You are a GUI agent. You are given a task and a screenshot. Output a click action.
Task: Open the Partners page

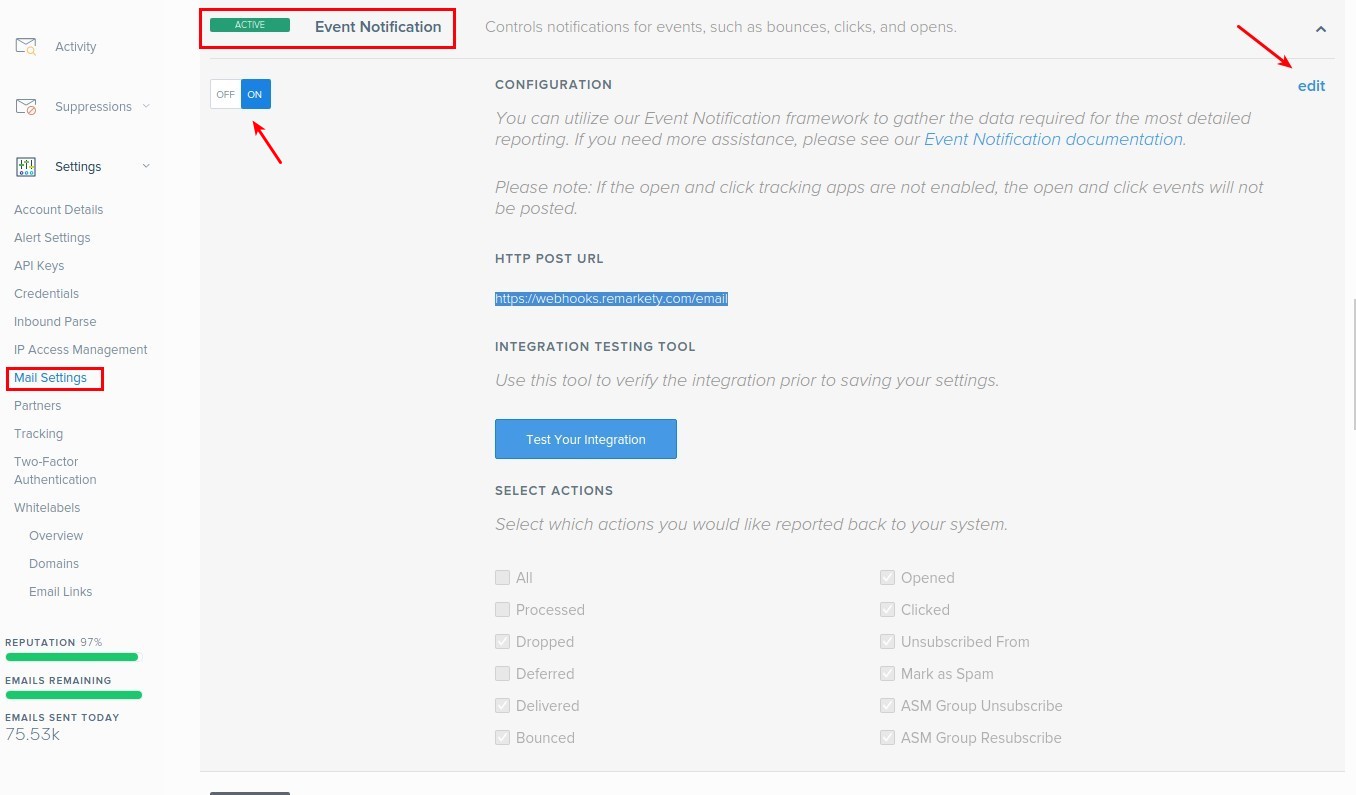(x=37, y=406)
